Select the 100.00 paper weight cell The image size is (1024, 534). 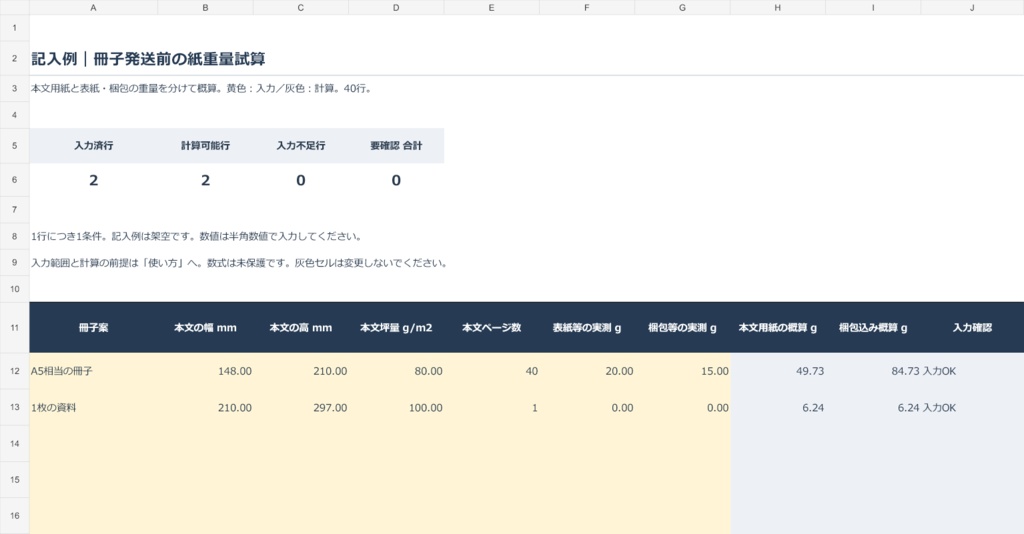(x=396, y=407)
